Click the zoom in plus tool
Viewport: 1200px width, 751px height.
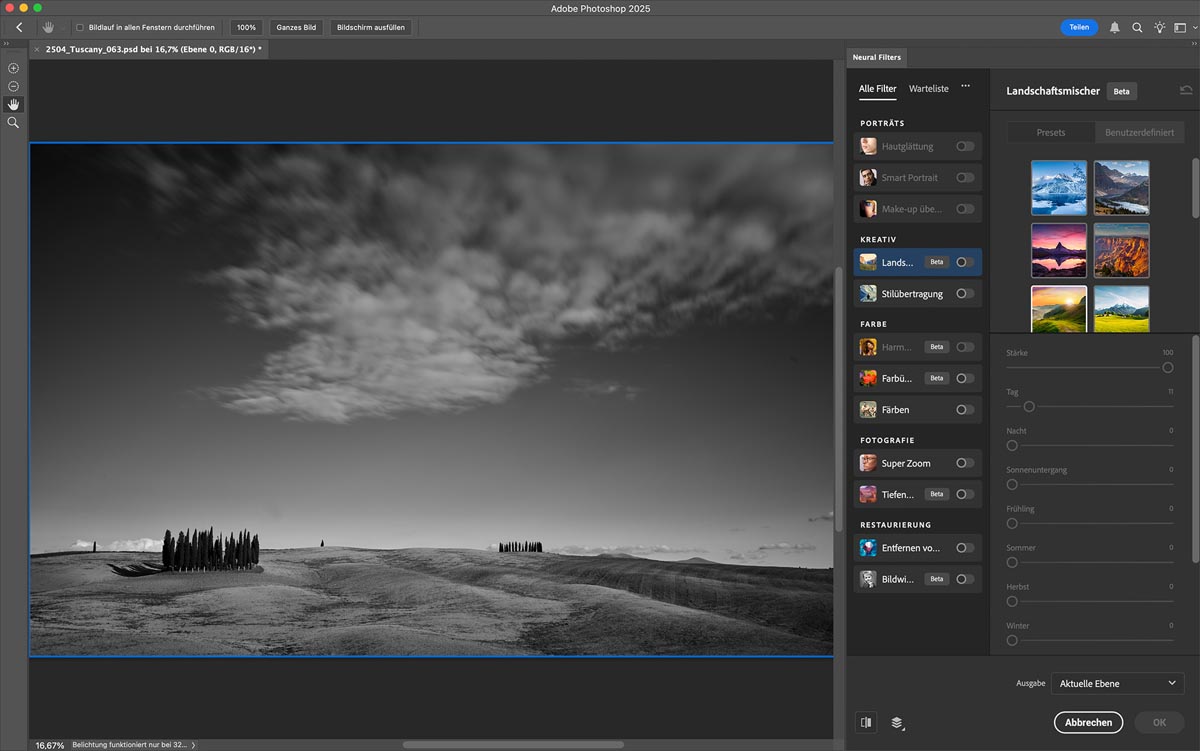coord(14,68)
